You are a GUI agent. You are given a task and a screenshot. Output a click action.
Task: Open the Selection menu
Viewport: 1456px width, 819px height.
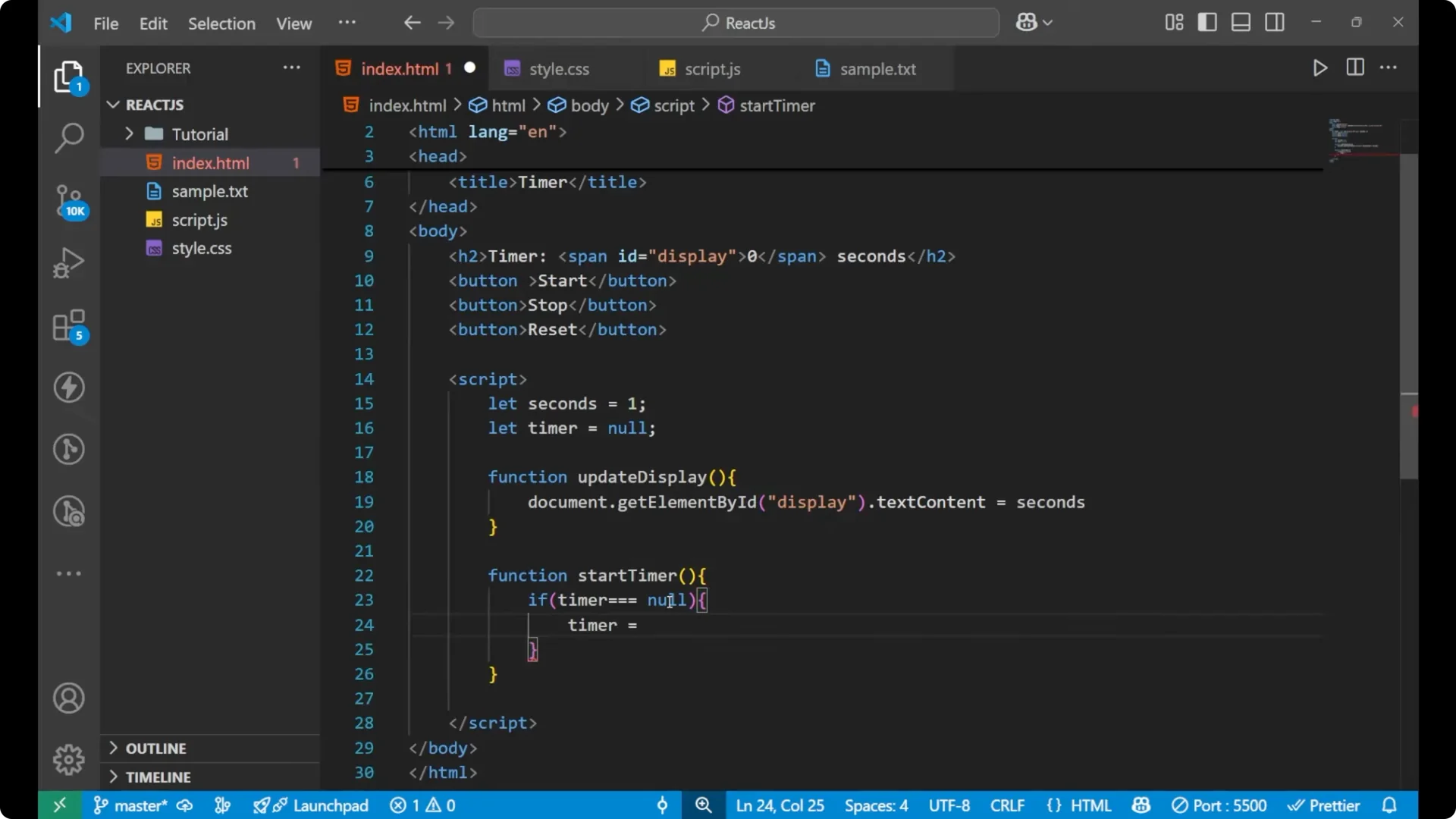(x=221, y=24)
